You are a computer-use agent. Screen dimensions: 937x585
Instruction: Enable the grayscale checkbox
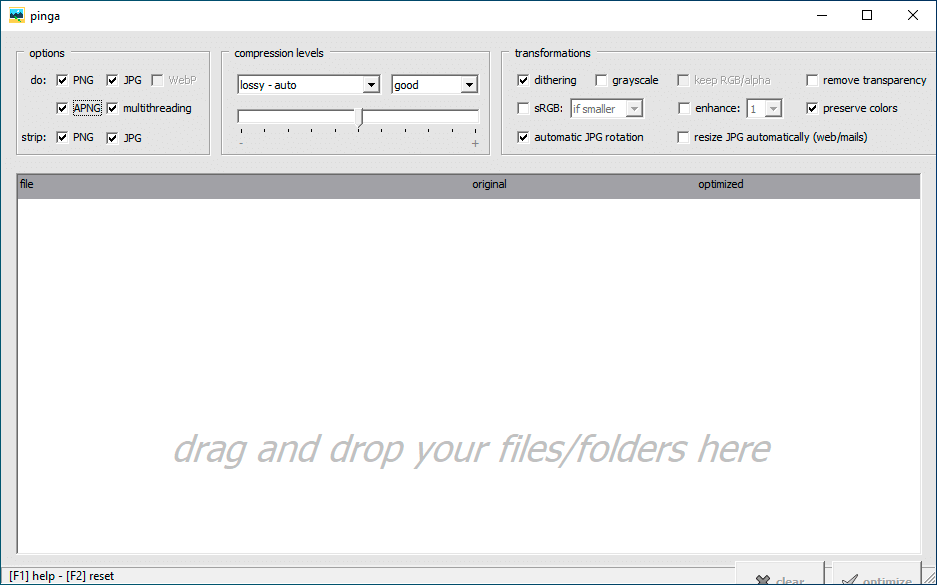coord(601,80)
